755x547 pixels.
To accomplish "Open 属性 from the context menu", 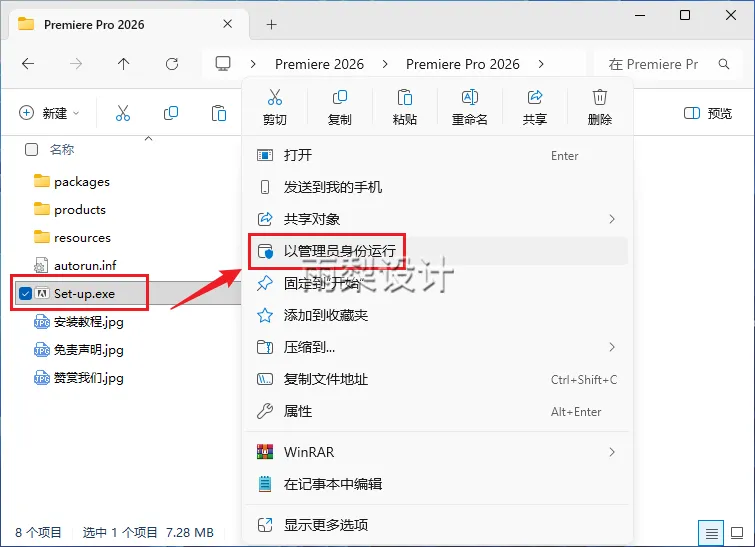I will (x=437, y=411).
